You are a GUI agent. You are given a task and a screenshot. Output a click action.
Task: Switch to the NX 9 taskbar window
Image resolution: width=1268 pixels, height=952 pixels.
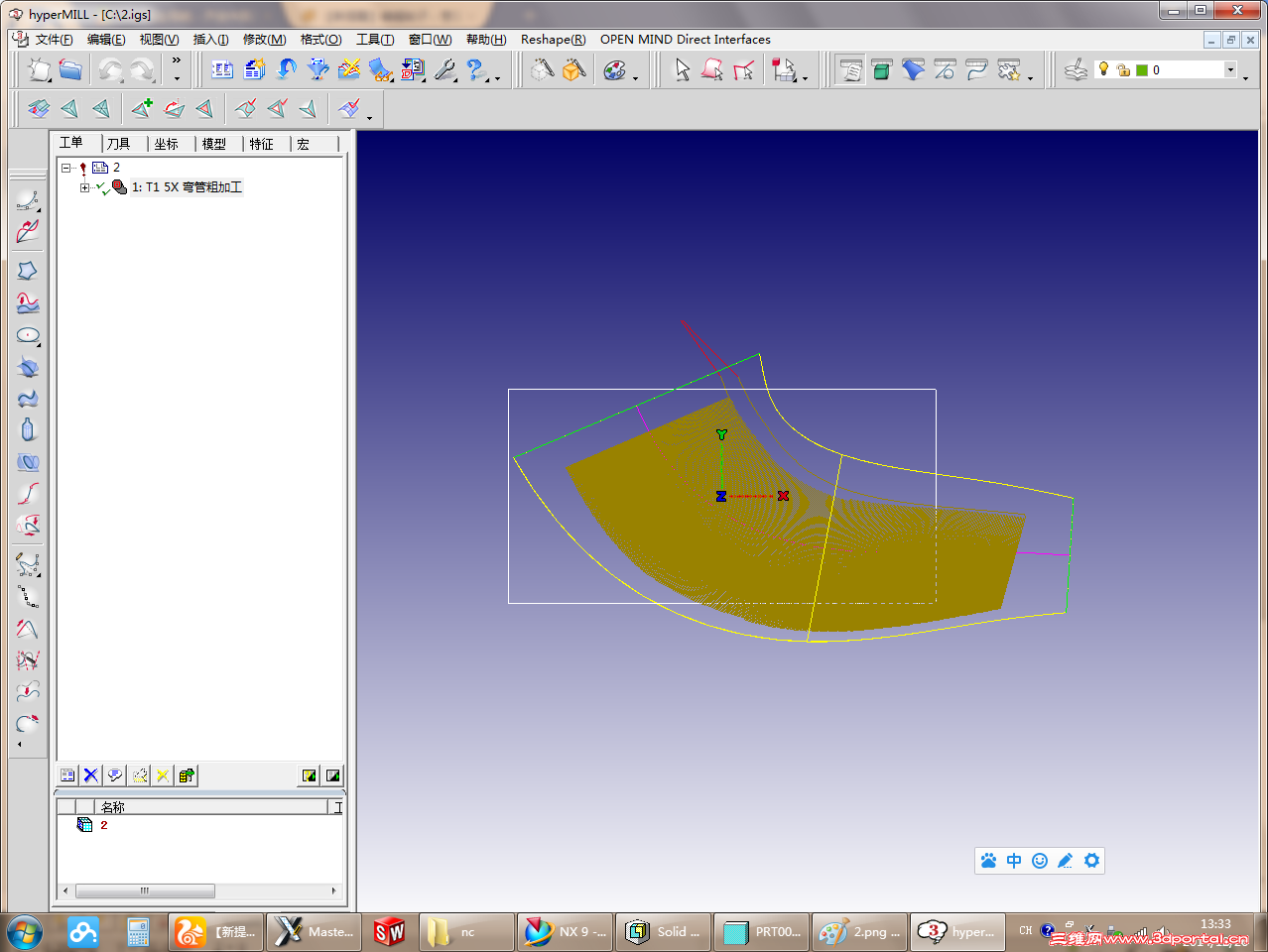(566, 932)
